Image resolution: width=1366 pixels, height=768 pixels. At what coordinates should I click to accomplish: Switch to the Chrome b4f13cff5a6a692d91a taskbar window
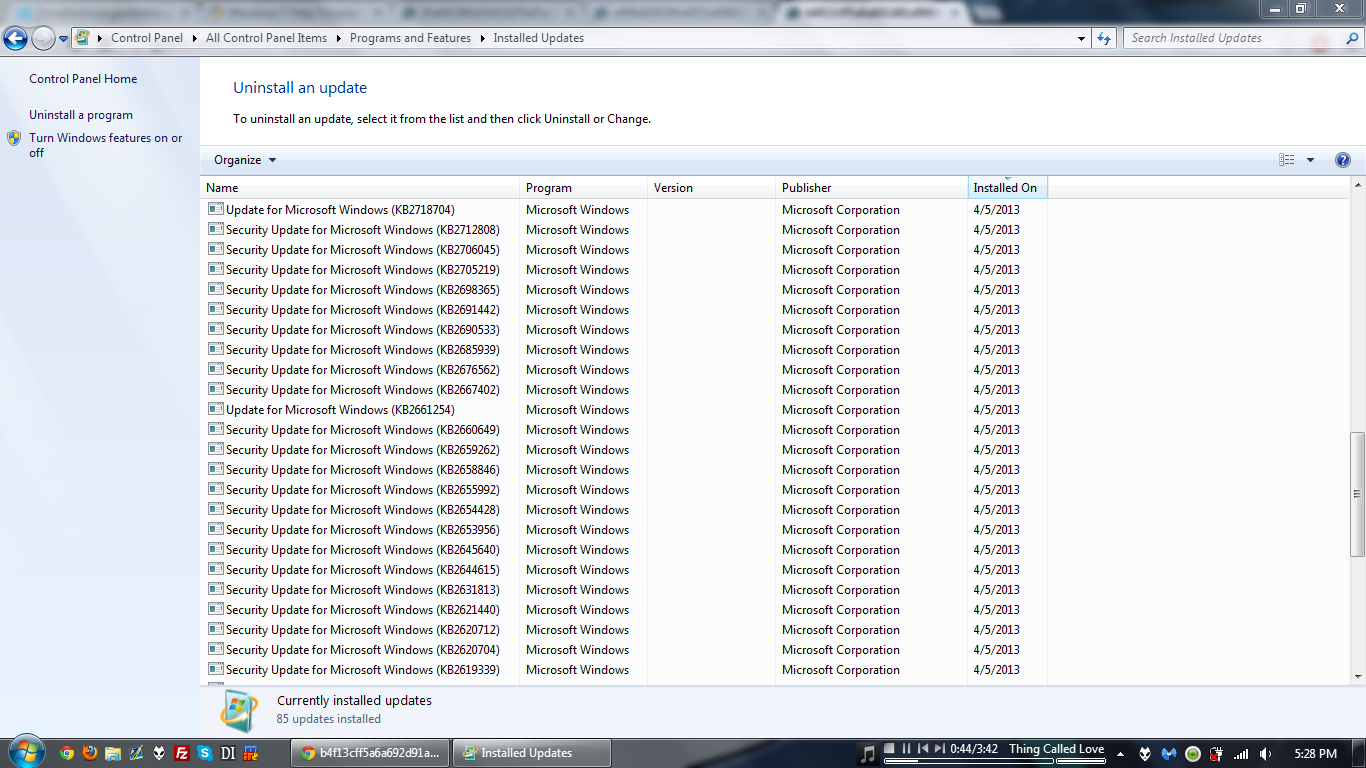pyautogui.click(x=370, y=753)
